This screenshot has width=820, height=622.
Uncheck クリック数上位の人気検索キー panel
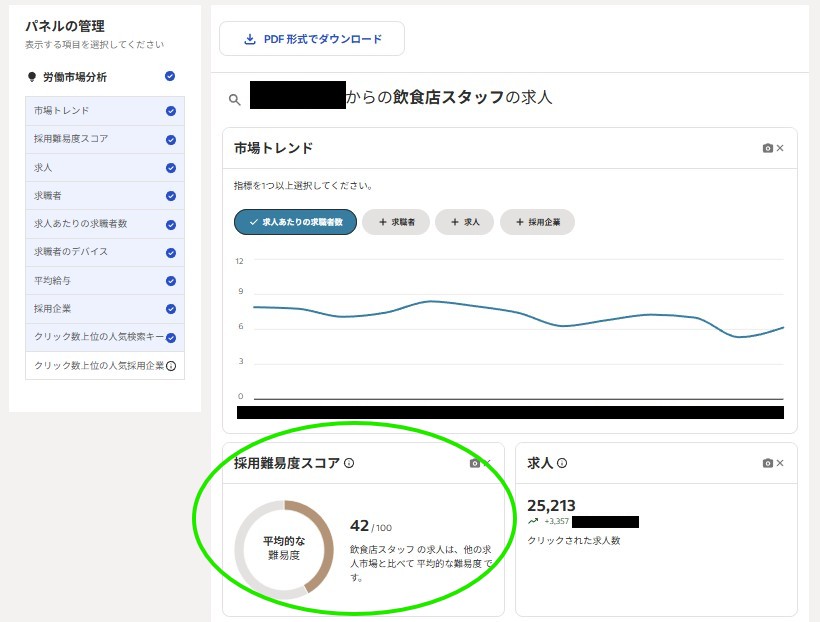point(170,338)
